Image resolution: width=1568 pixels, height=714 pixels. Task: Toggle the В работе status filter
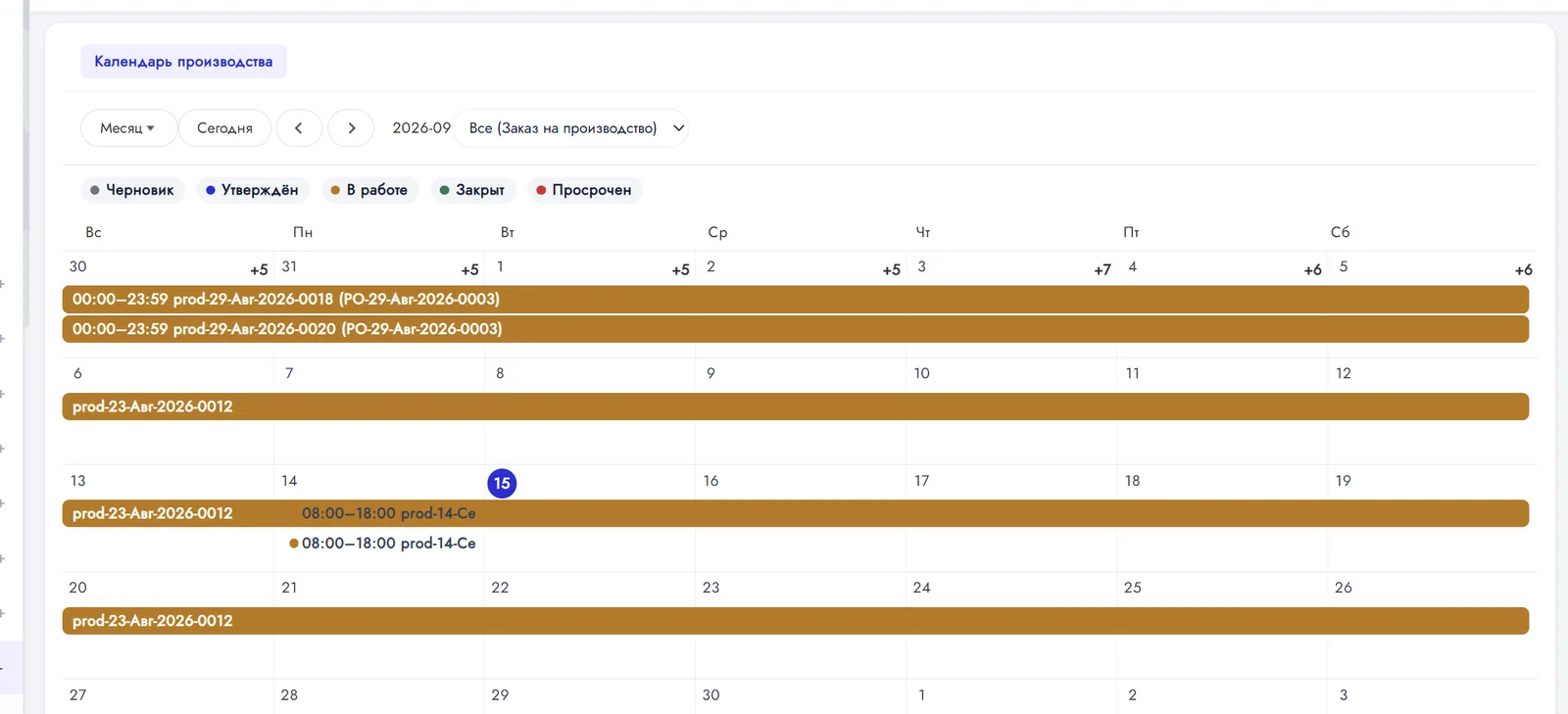click(369, 190)
